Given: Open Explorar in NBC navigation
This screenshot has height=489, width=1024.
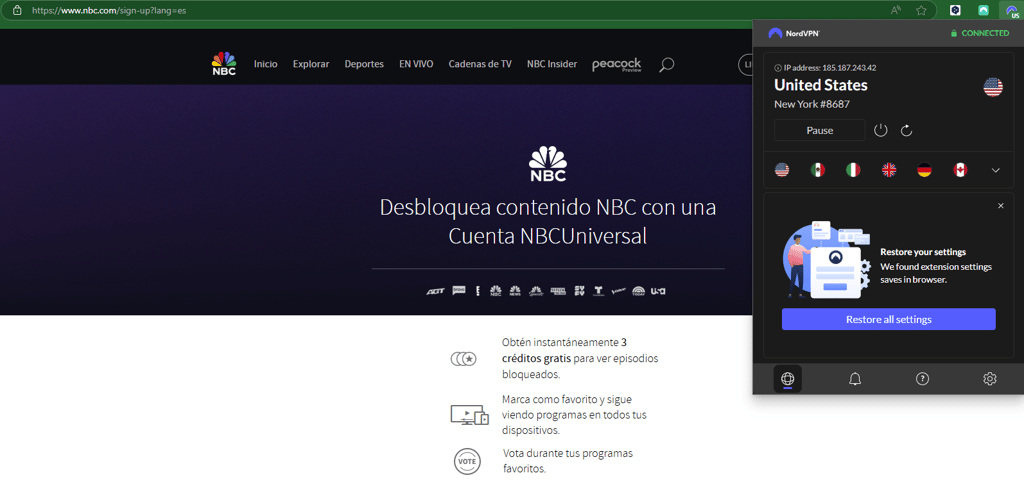Looking at the screenshot, I should (x=311, y=64).
